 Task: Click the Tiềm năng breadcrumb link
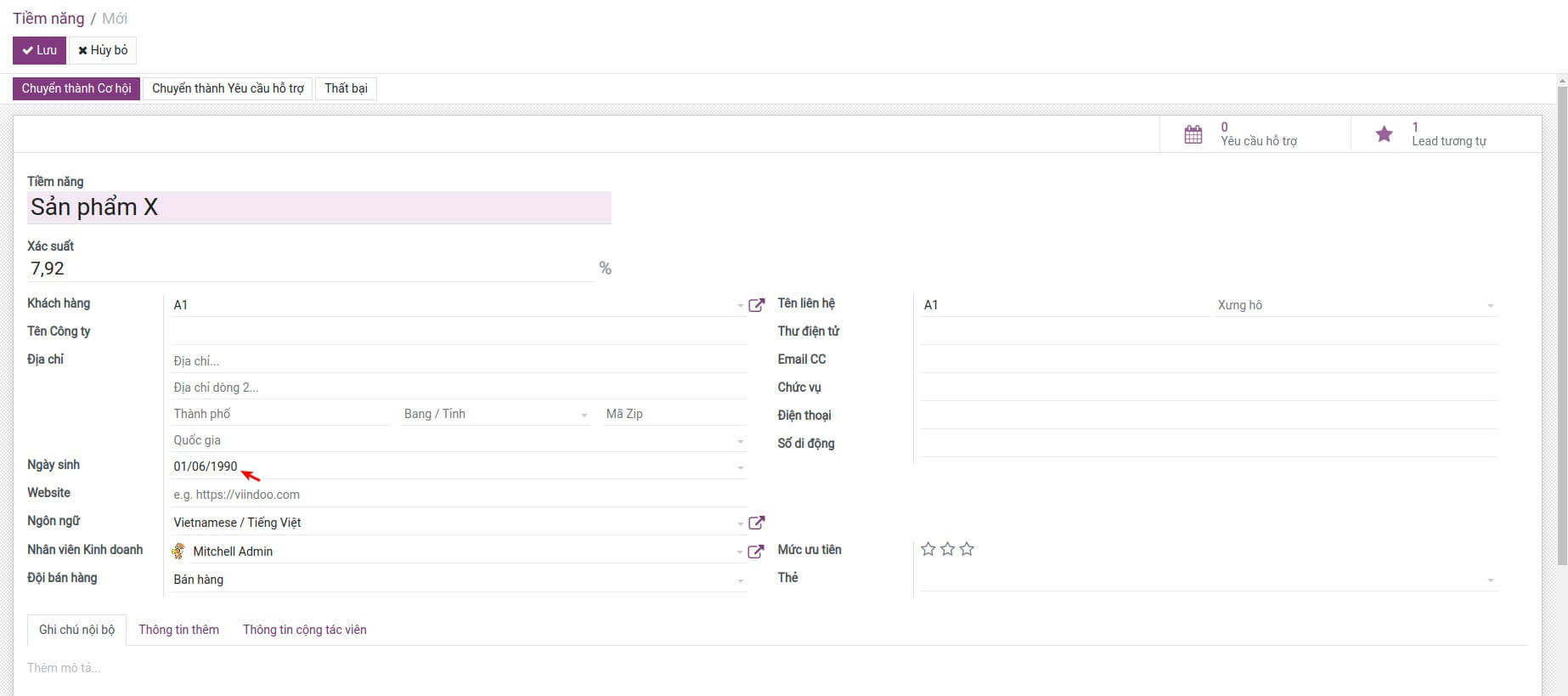[x=48, y=19]
